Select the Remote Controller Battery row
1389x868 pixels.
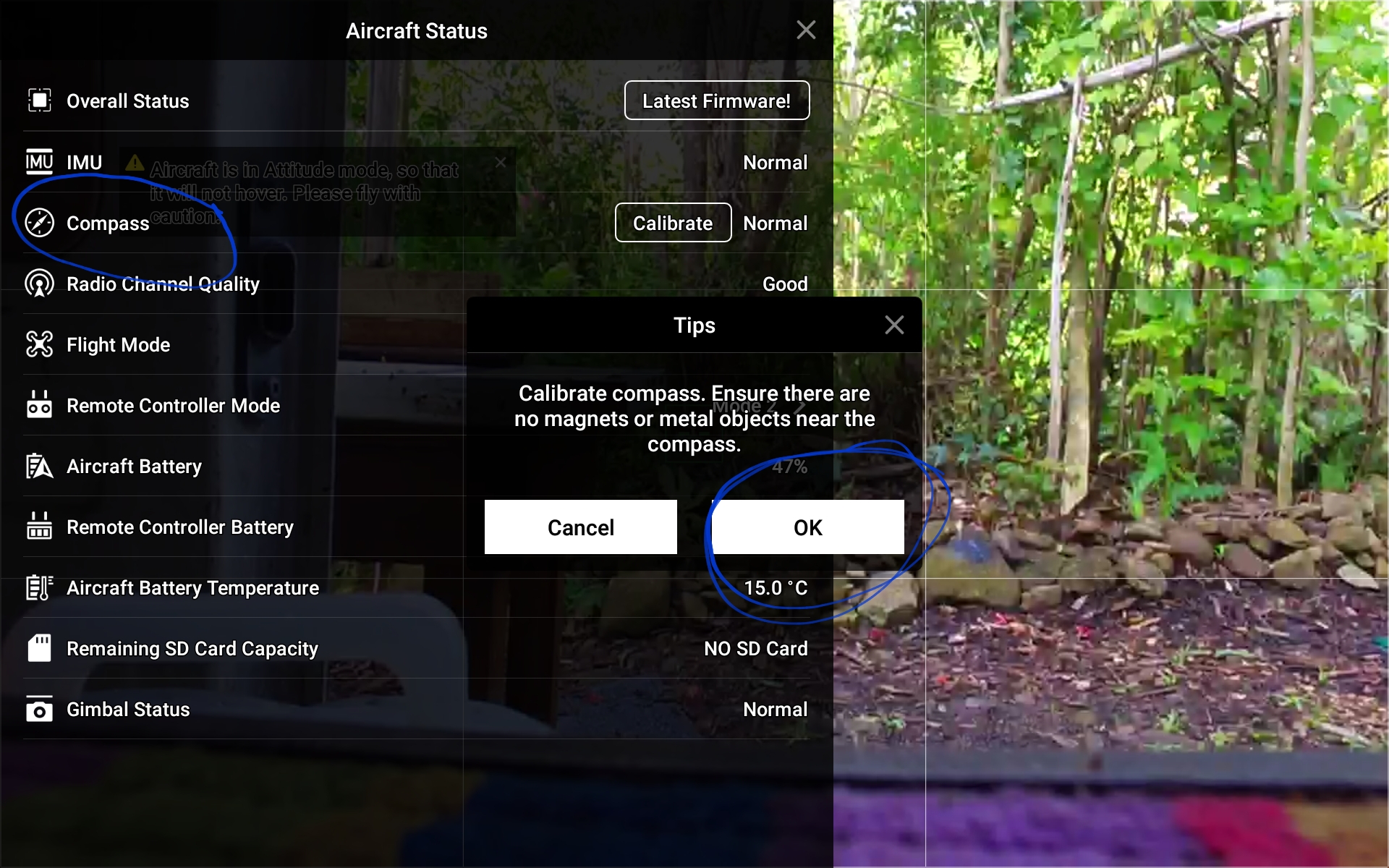tap(416, 527)
